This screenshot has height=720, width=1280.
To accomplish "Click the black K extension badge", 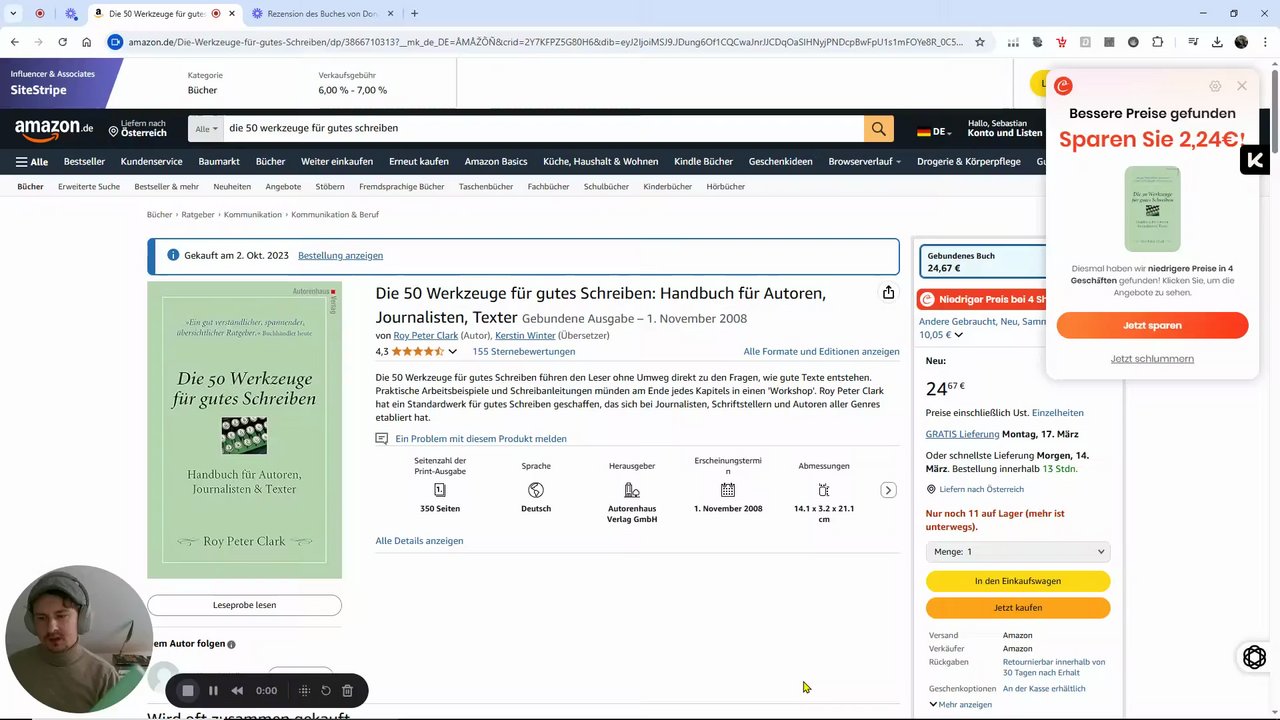I will pos(1255,160).
